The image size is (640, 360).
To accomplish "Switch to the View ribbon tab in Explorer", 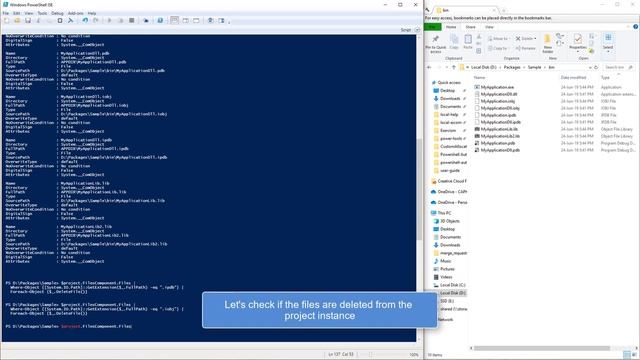I will tap(489, 27).
